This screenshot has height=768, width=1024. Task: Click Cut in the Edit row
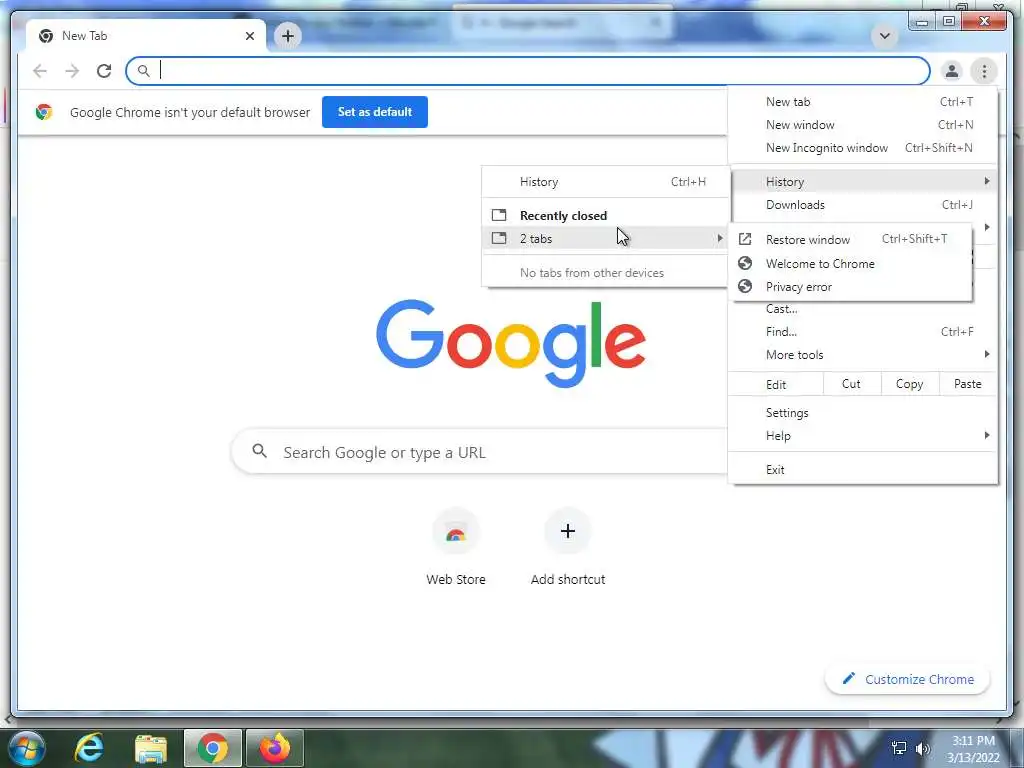[x=852, y=384]
